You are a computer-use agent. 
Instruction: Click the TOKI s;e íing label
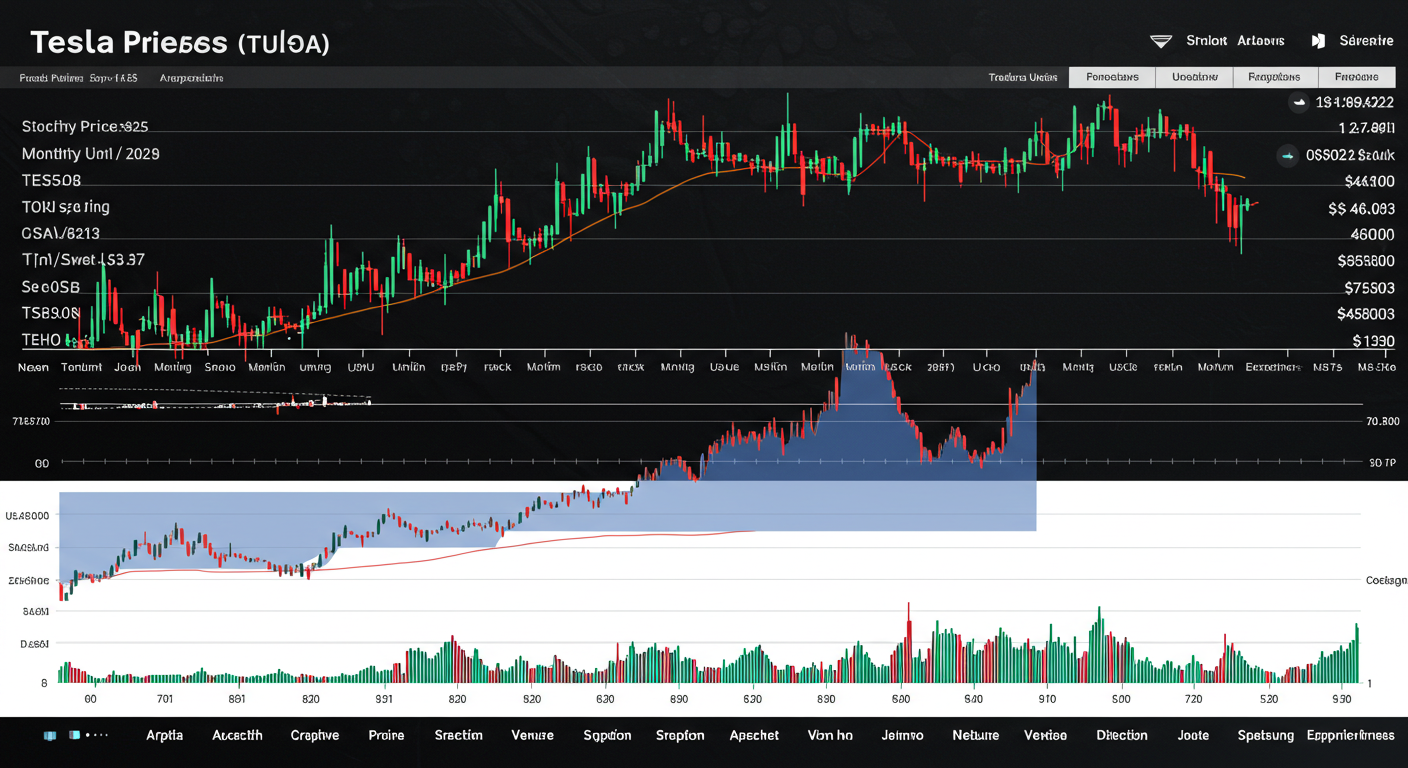pos(65,207)
